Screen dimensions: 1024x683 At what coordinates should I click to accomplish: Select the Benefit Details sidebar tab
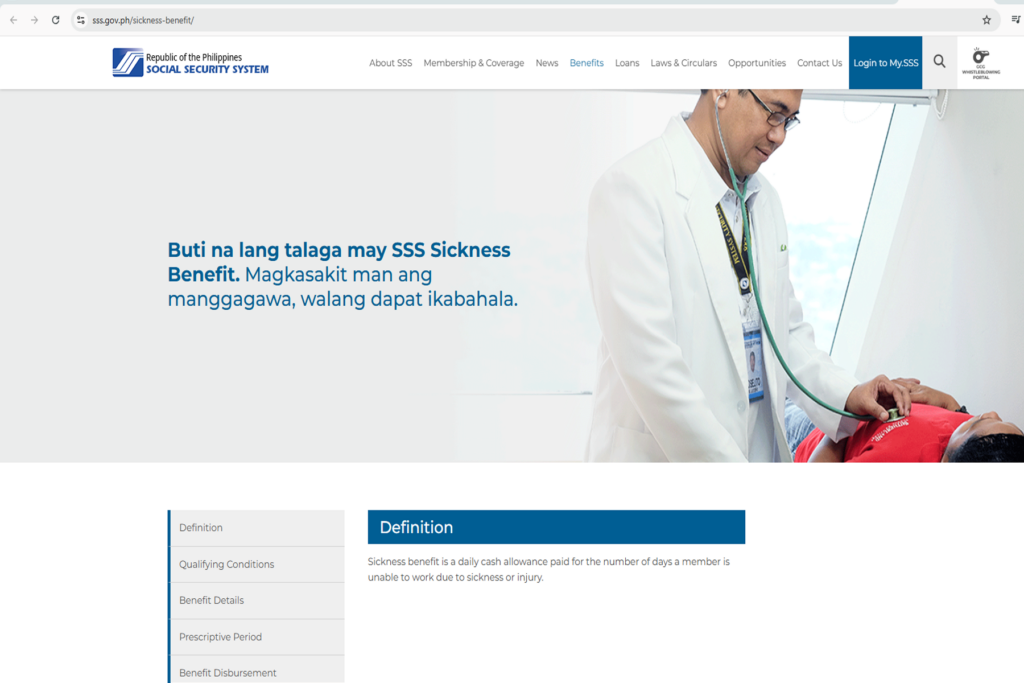click(257, 601)
